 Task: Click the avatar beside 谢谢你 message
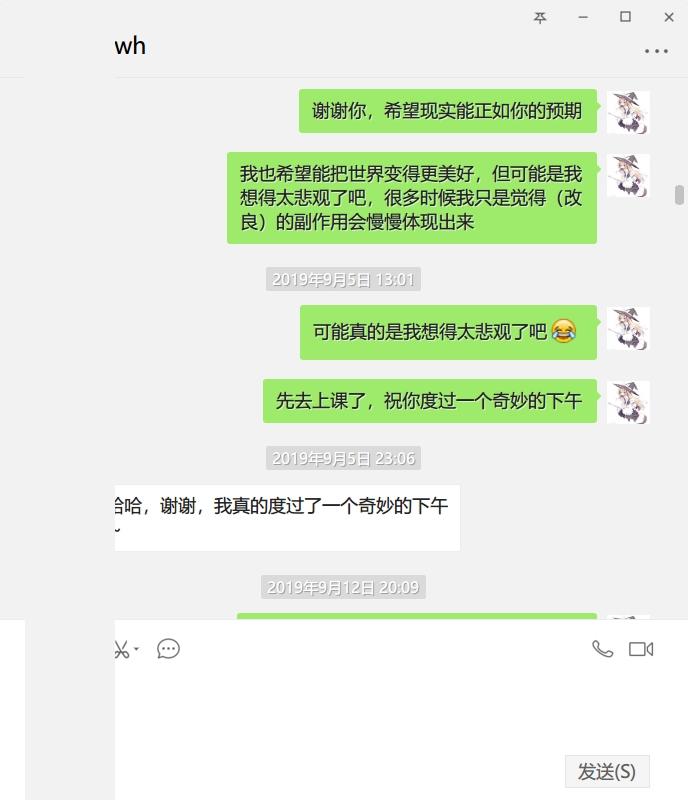pyautogui.click(x=628, y=112)
